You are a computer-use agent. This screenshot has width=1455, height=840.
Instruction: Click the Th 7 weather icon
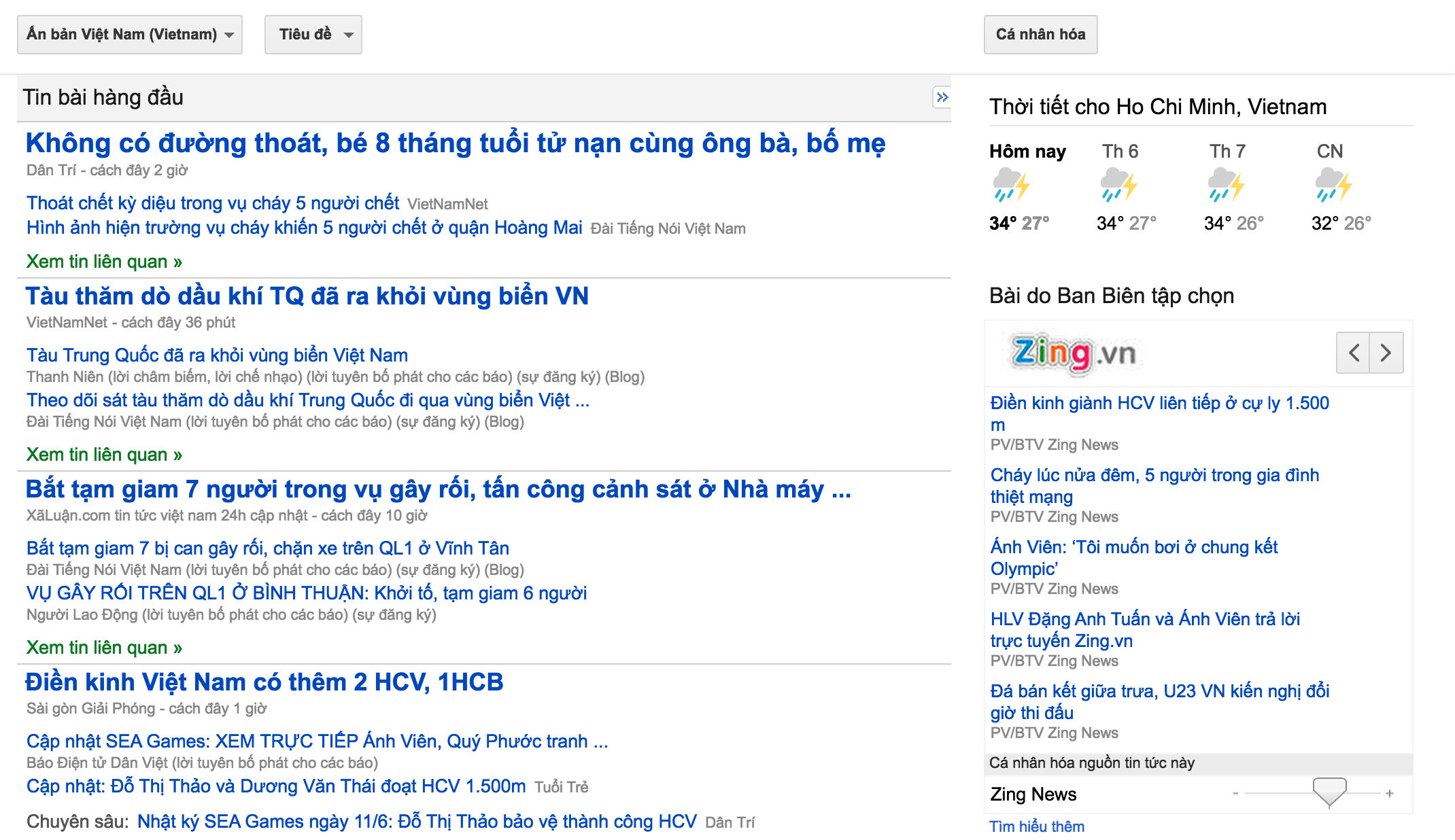point(1226,186)
